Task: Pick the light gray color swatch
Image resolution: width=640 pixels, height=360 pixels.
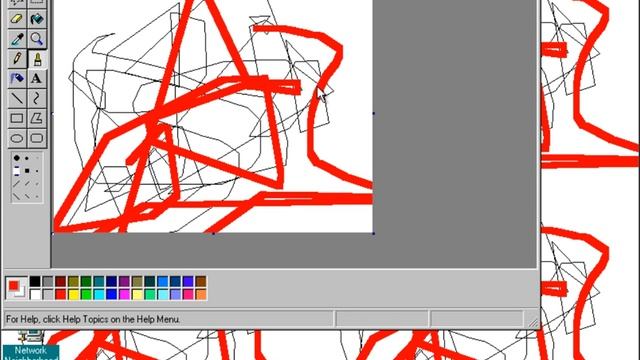Action: coord(48,294)
